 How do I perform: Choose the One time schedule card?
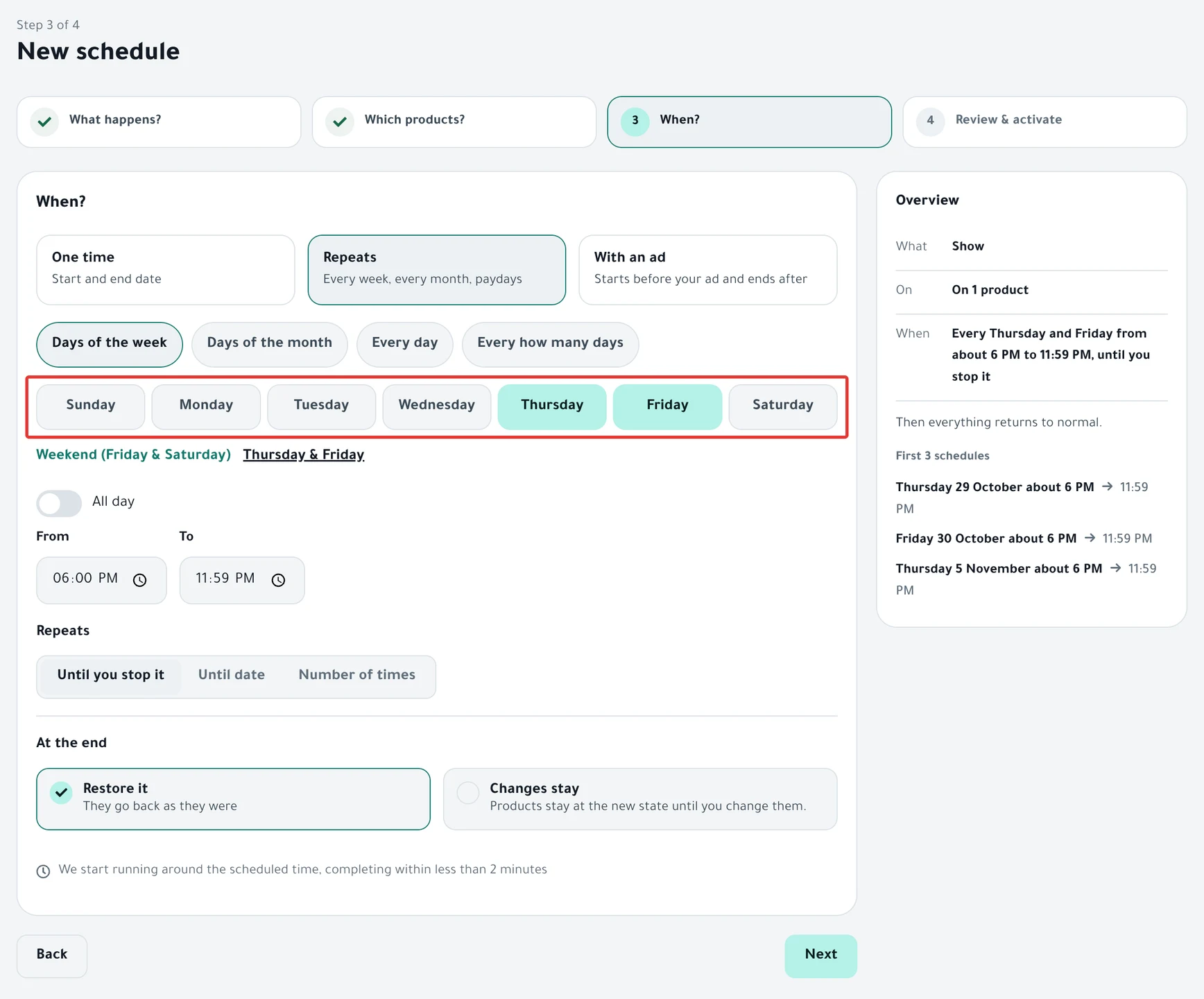[x=166, y=270]
